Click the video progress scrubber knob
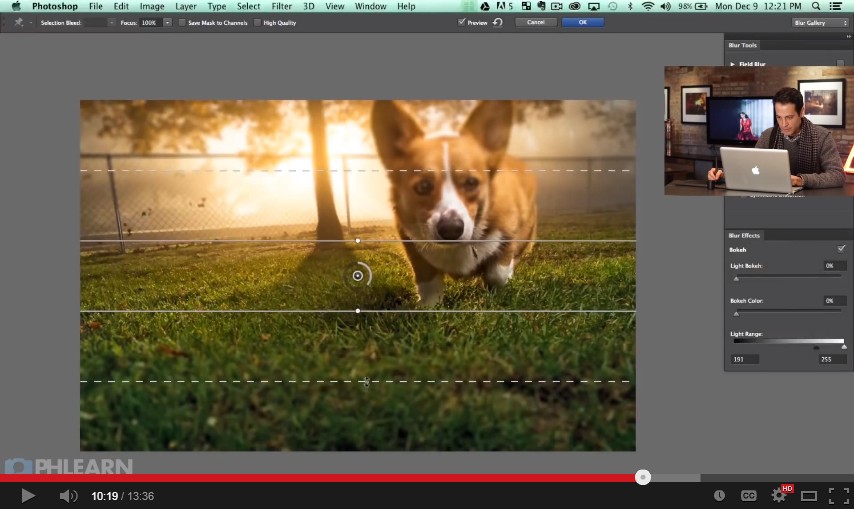This screenshot has width=854, height=509. pyautogui.click(x=643, y=477)
